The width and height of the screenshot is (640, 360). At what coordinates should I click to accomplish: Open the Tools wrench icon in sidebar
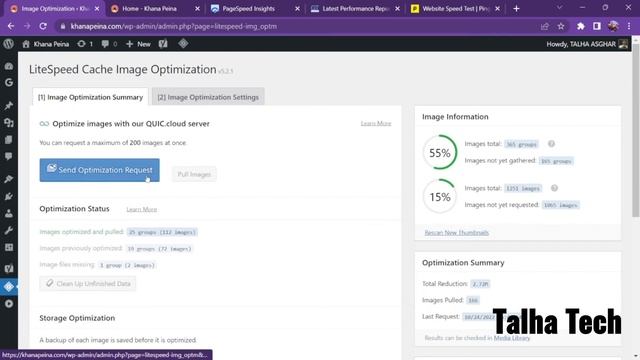point(9,231)
